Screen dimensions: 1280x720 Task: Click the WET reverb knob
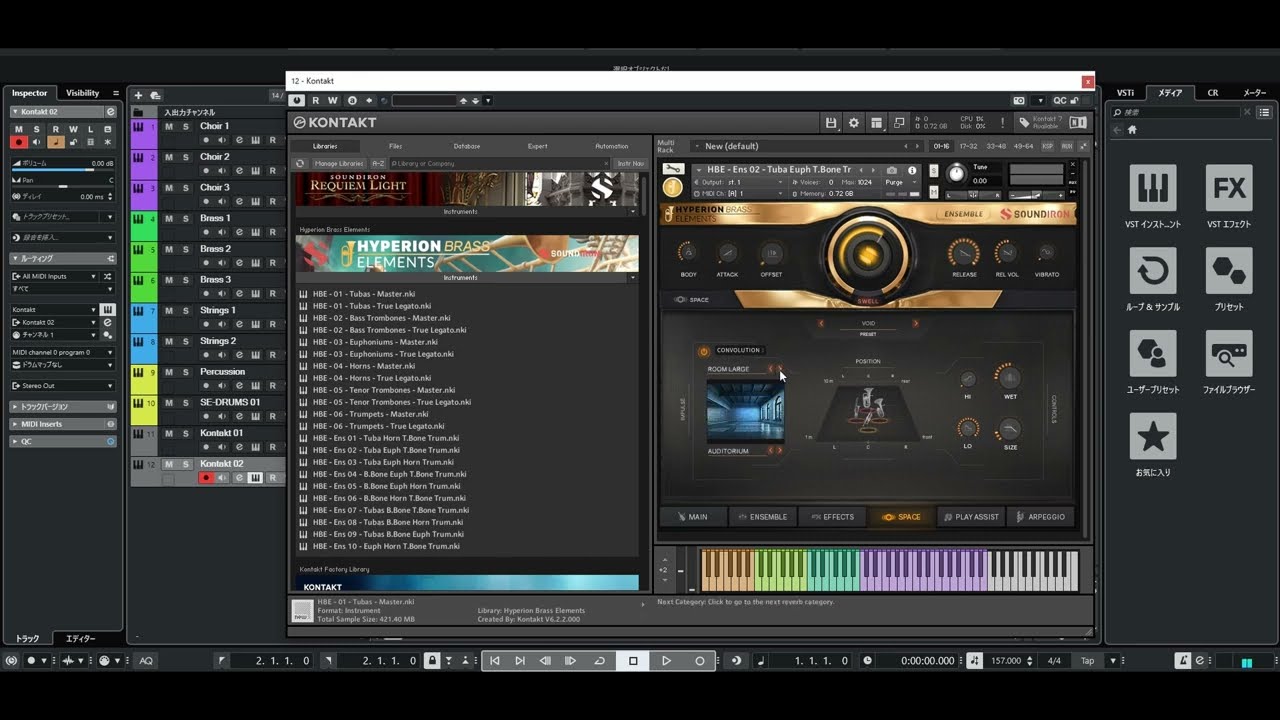tap(1010, 378)
